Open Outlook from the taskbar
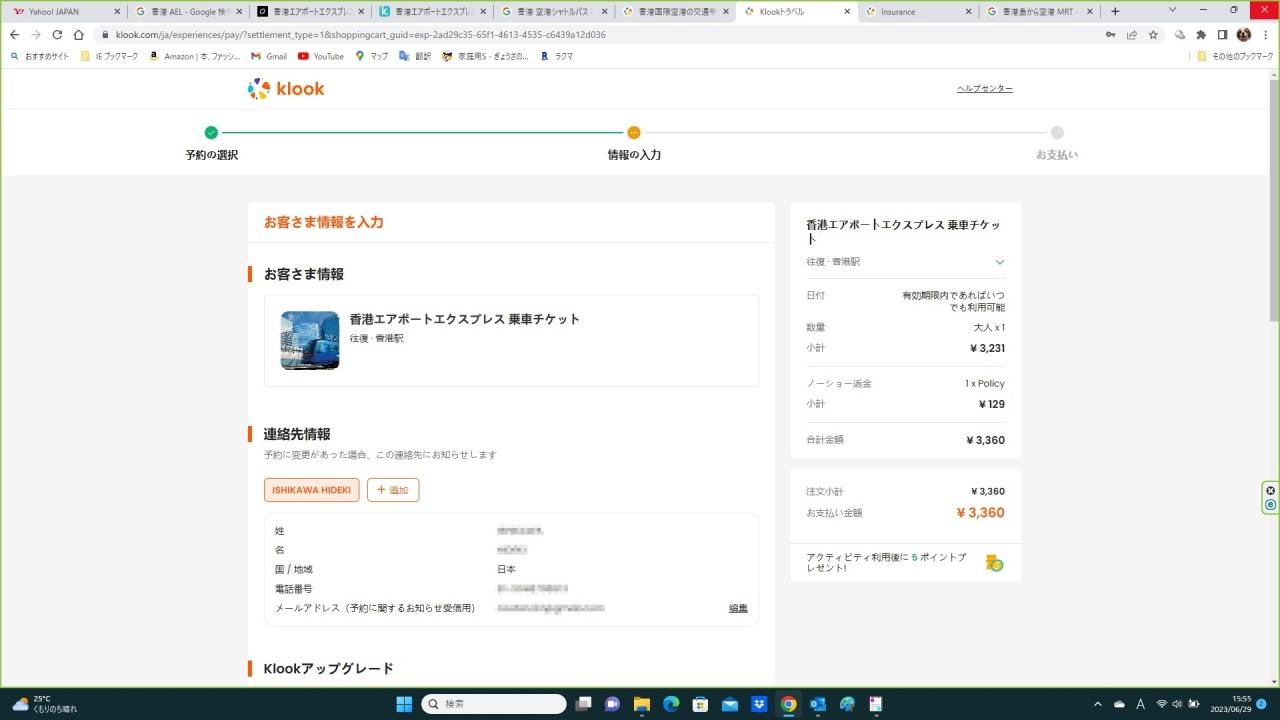The height and width of the screenshot is (720, 1280). point(818,704)
